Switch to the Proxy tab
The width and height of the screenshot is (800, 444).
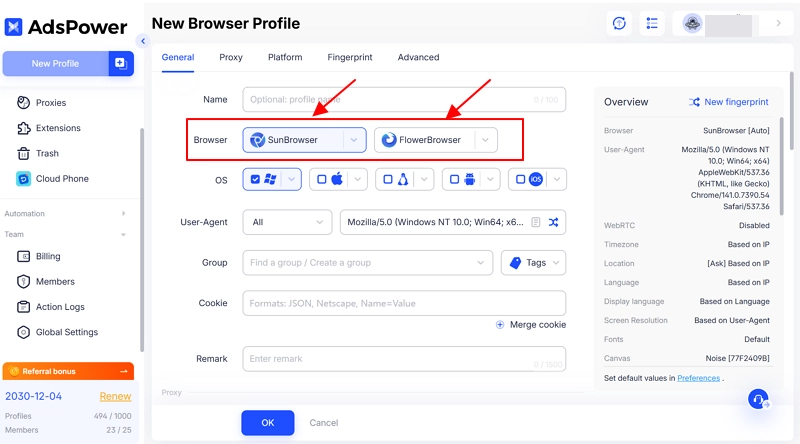[231, 57]
